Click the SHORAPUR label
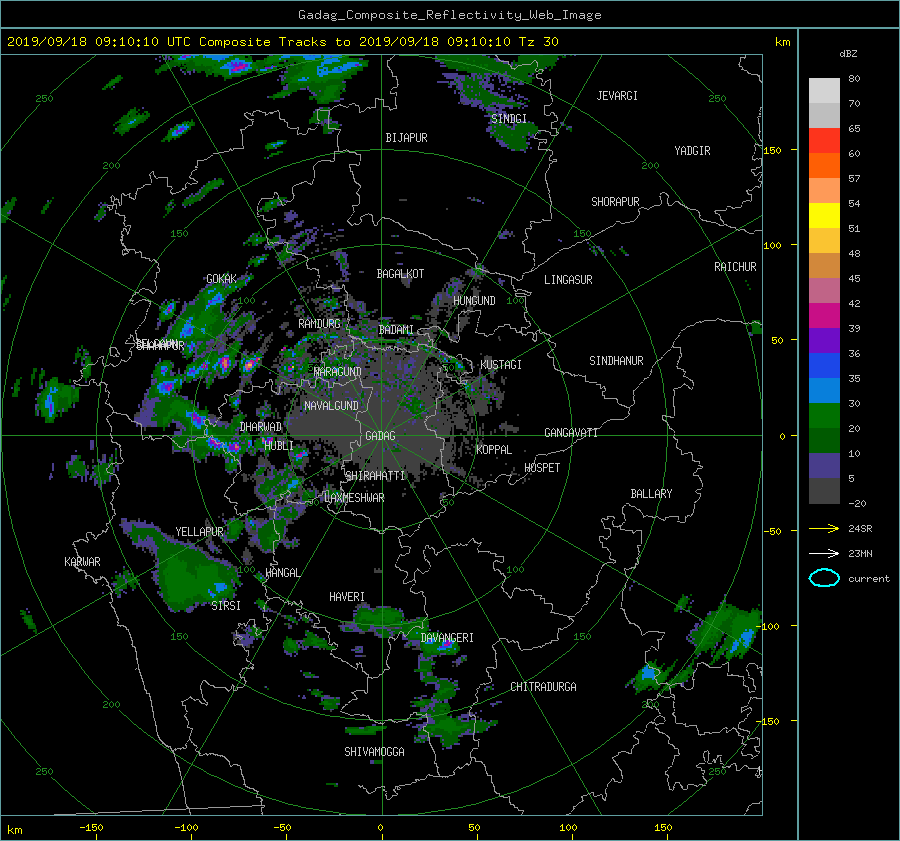The height and width of the screenshot is (841, 900). pos(615,202)
